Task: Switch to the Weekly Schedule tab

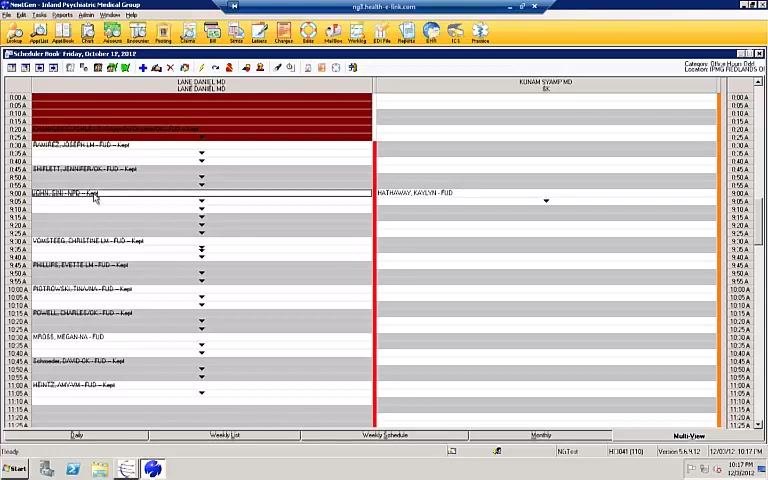Action: pyautogui.click(x=384, y=435)
